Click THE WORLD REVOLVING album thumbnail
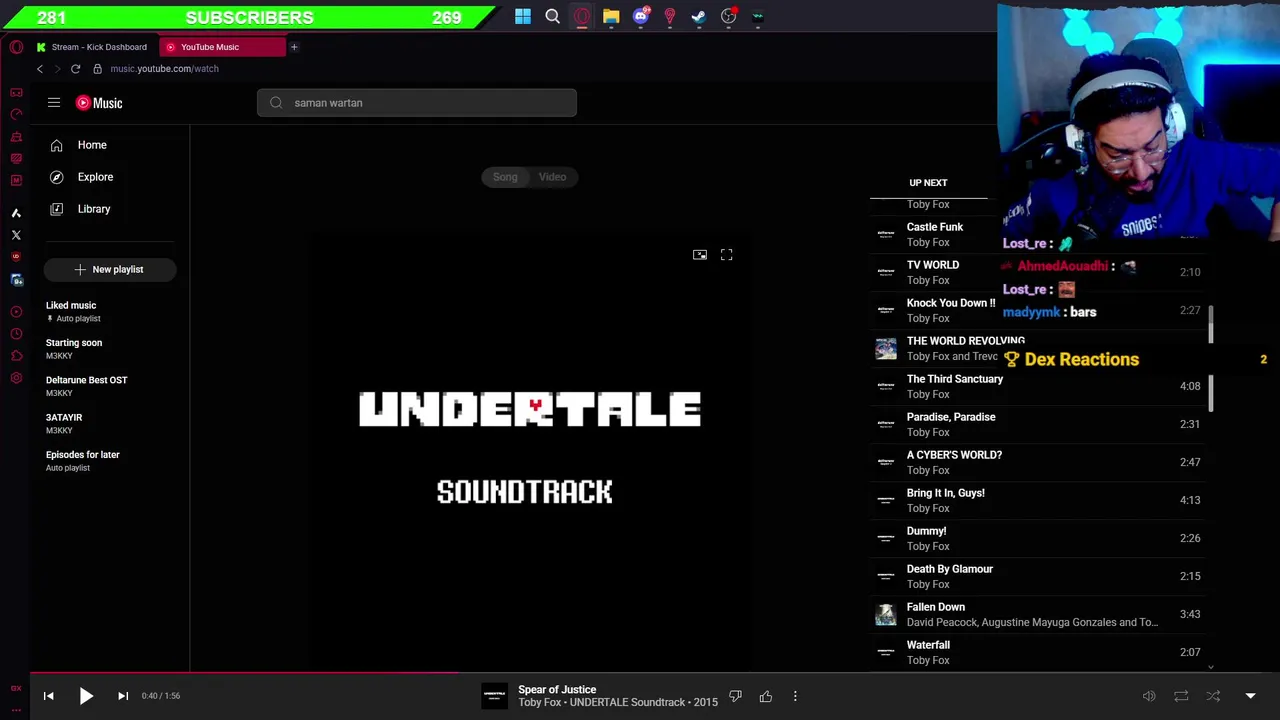Screen dimensions: 1280x720 [886, 348]
